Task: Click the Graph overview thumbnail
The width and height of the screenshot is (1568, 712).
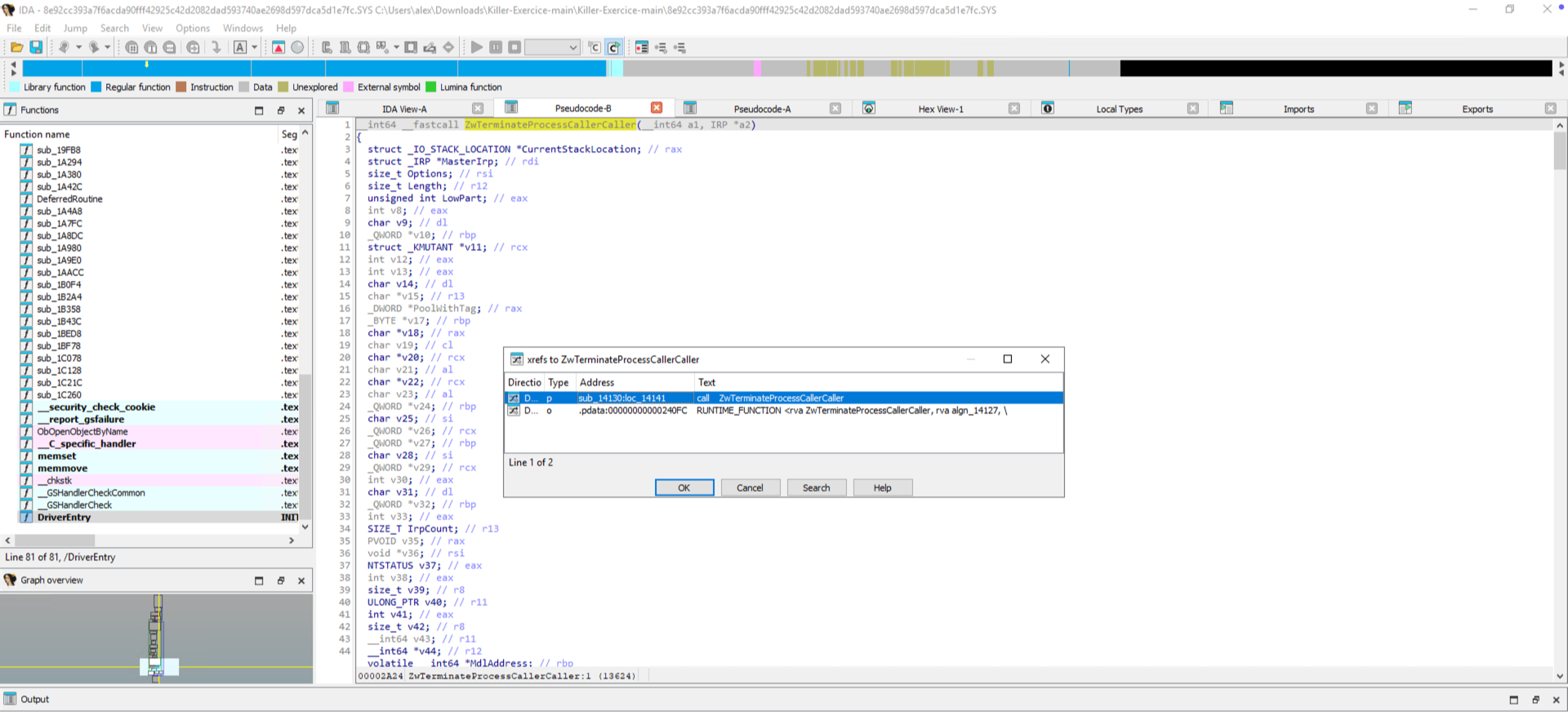Action: 156,639
